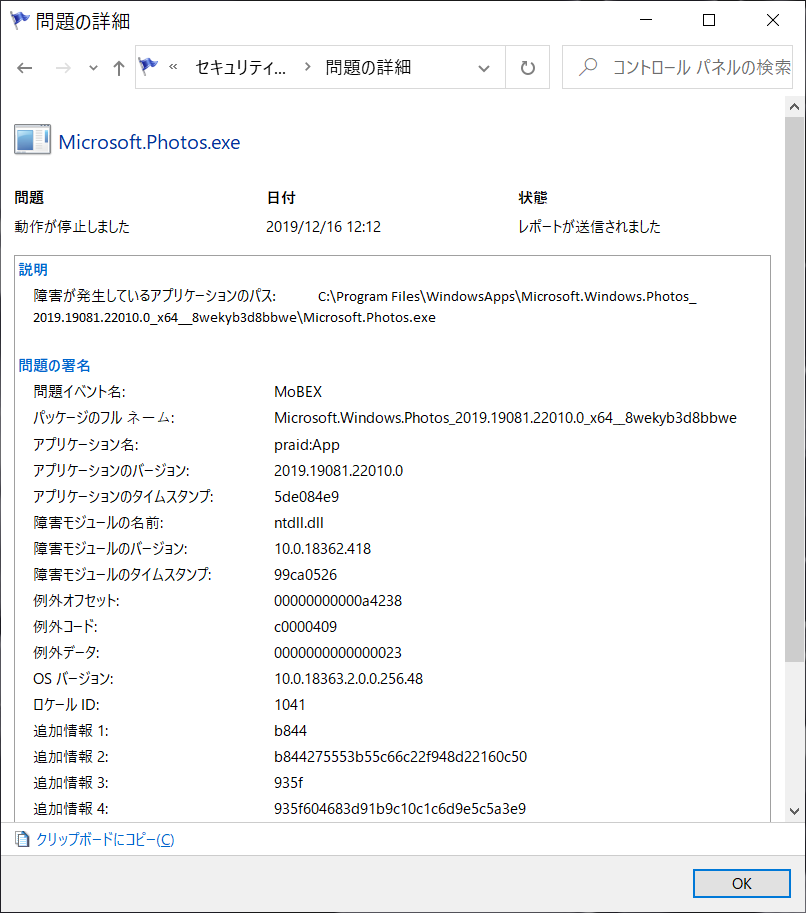Click the Microsoft.Photos.exe title

(x=149, y=142)
